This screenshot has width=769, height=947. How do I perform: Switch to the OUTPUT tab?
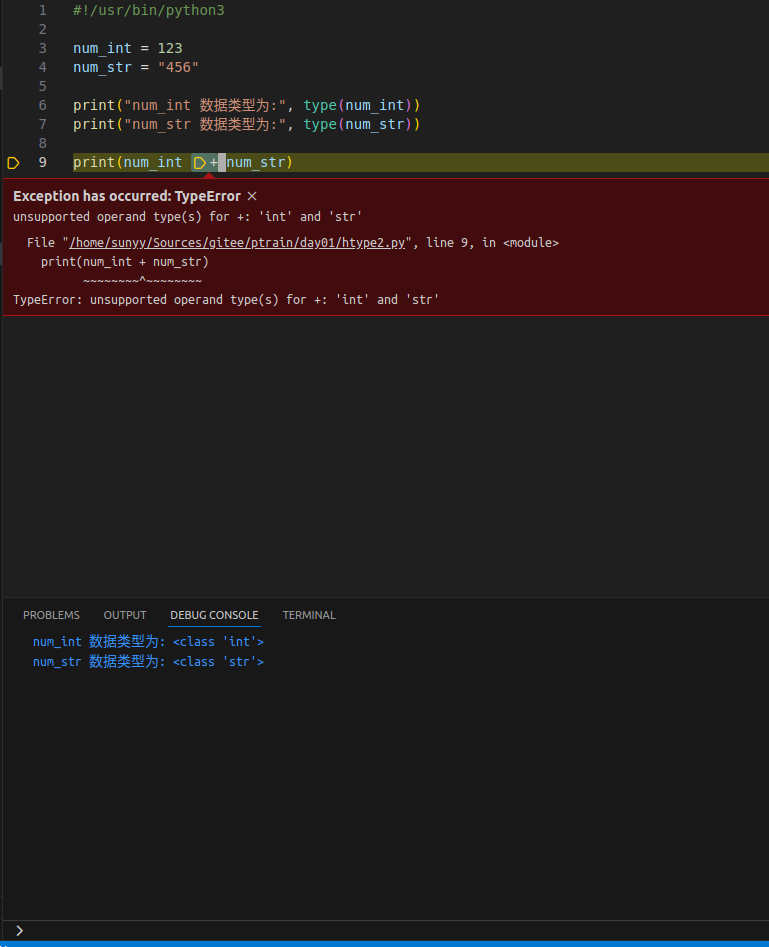coord(125,615)
